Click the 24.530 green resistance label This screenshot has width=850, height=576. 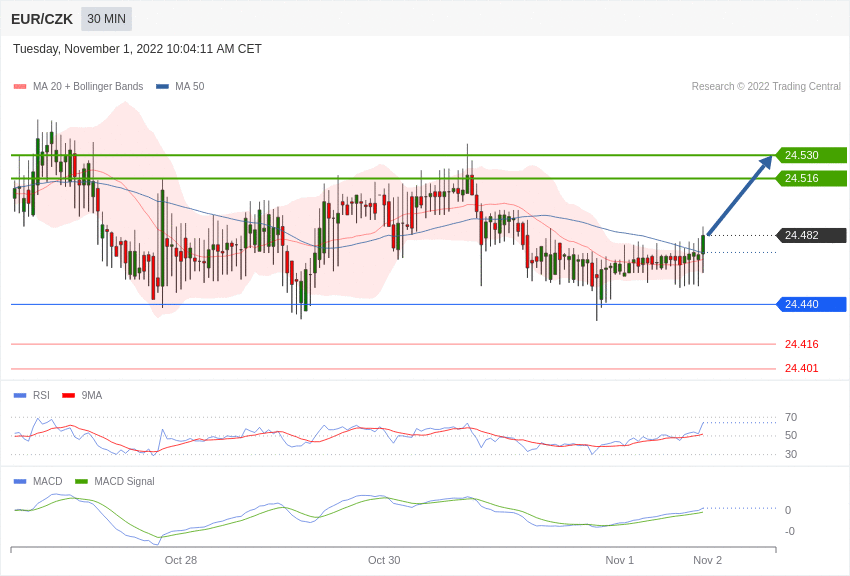point(812,155)
